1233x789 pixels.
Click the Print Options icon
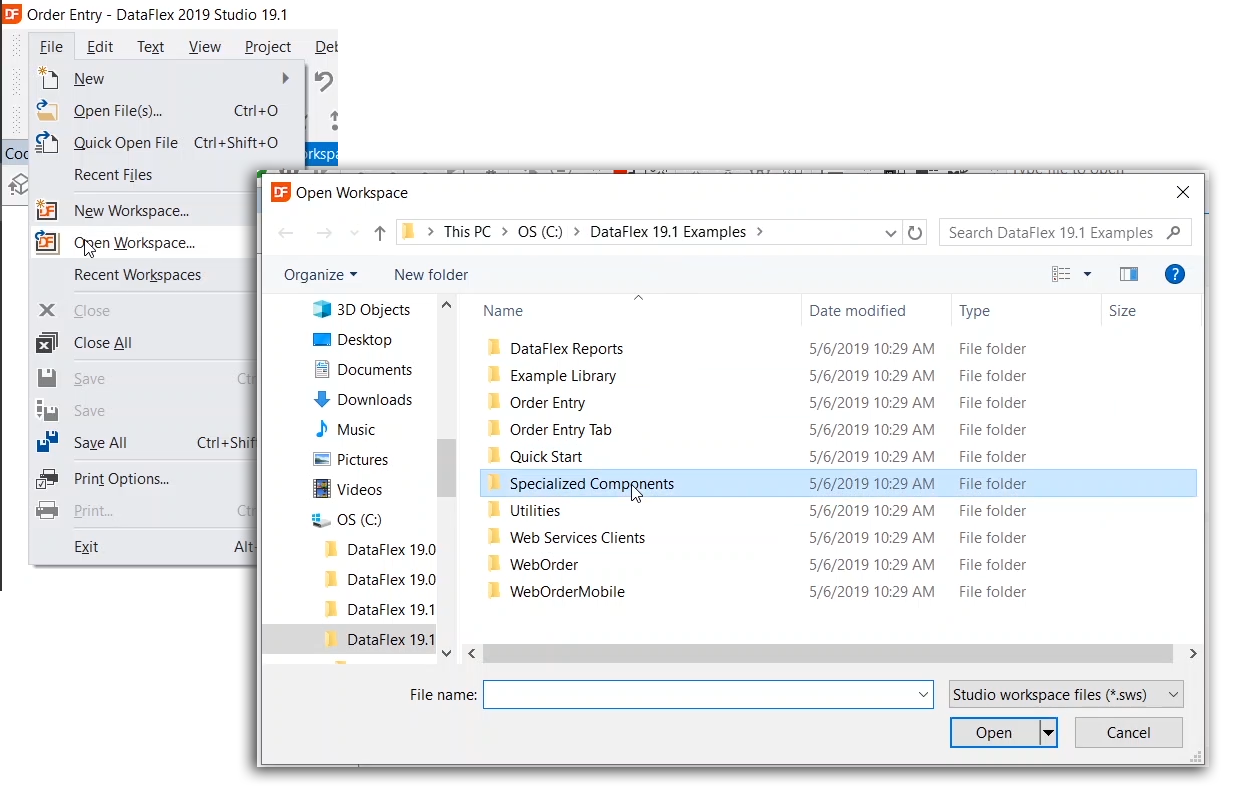coord(47,479)
